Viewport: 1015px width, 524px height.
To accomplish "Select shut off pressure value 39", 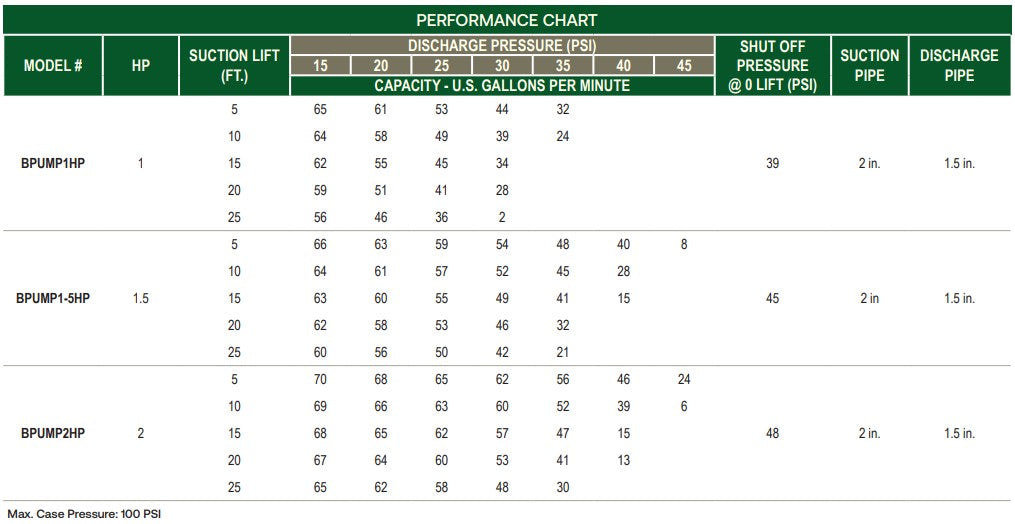I will pos(772,163).
